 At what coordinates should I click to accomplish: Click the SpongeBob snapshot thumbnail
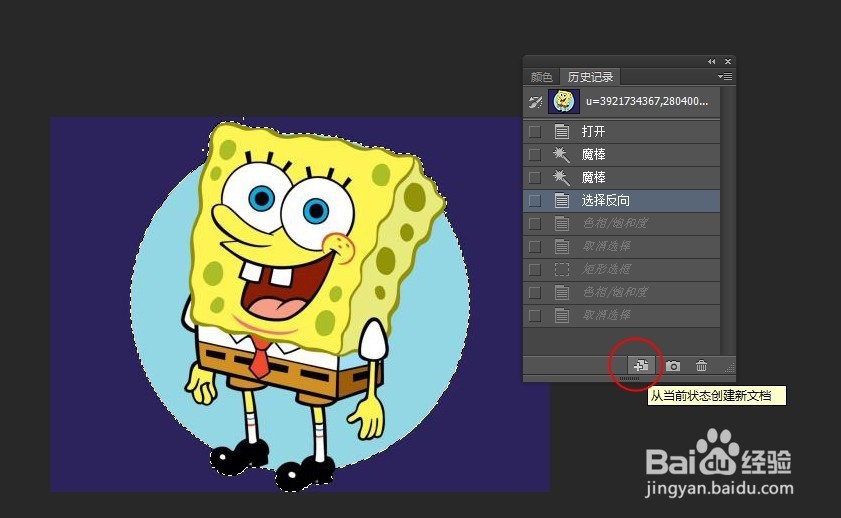[564, 101]
